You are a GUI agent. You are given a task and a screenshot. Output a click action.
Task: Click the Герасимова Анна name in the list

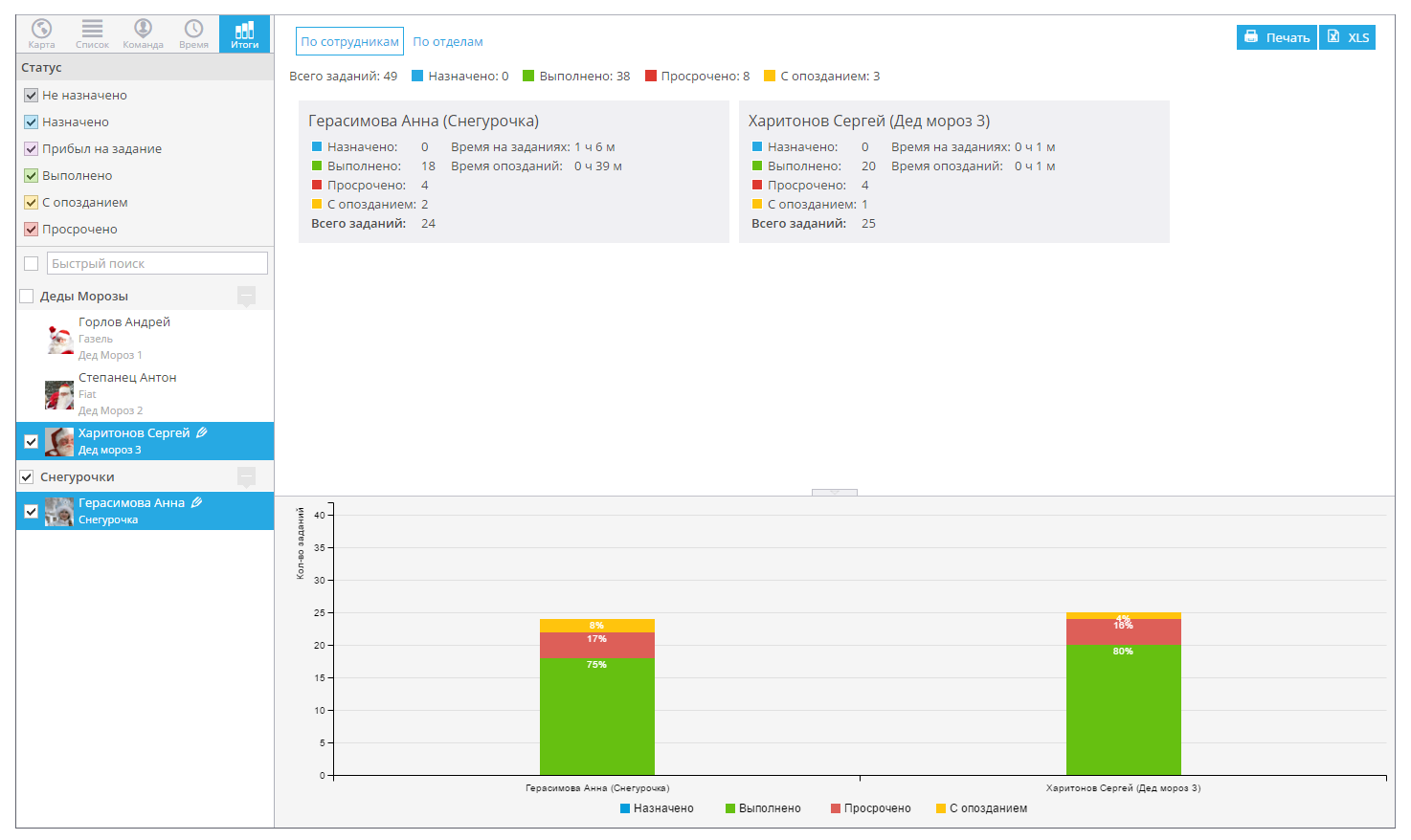point(131,502)
